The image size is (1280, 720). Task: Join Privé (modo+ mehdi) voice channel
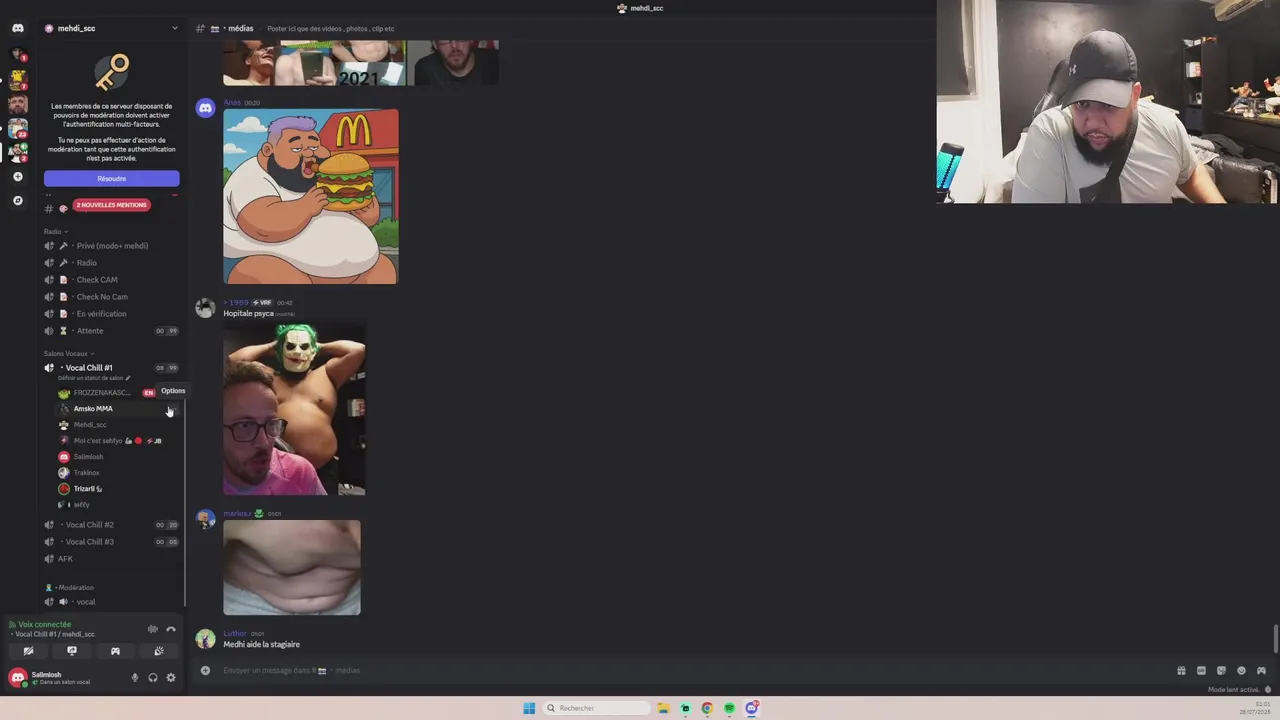(x=111, y=246)
